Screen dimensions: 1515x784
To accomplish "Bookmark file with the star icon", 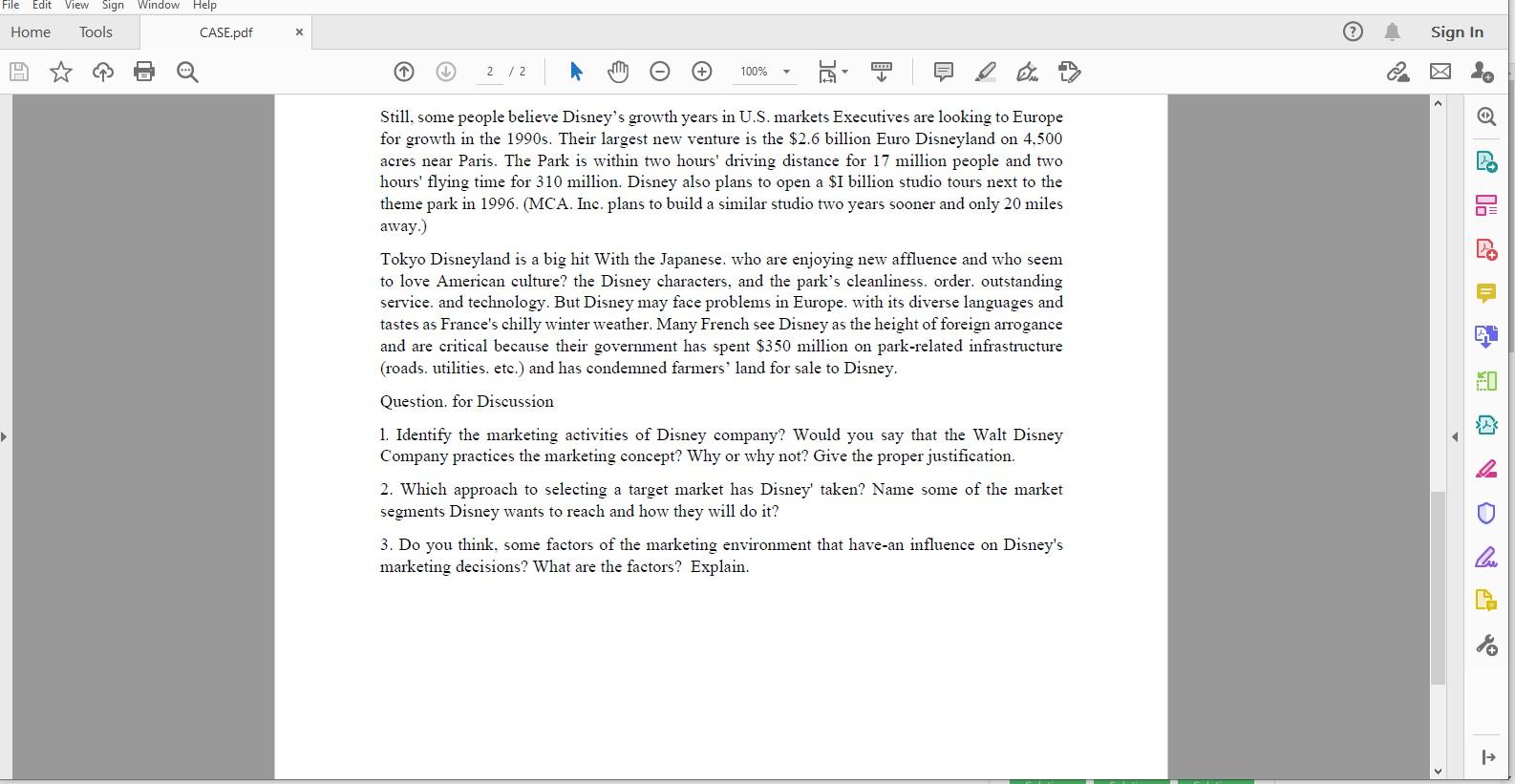I will [61, 72].
